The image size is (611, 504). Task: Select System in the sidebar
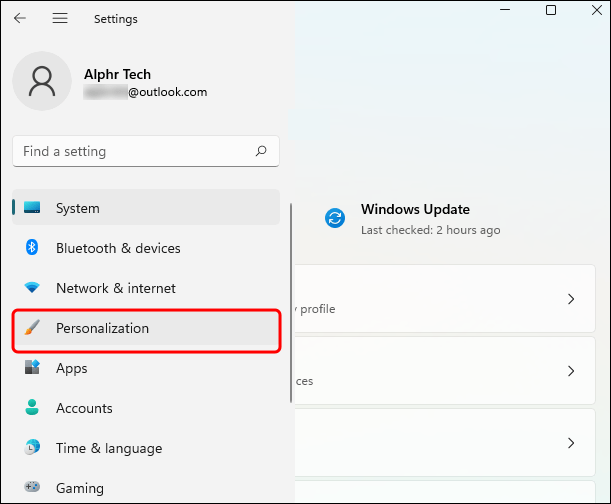pos(78,208)
